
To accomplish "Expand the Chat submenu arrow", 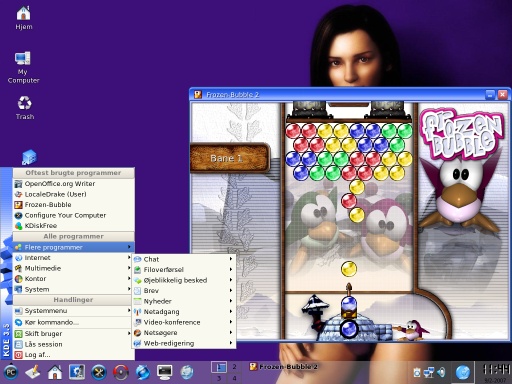I will [x=231, y=259].
